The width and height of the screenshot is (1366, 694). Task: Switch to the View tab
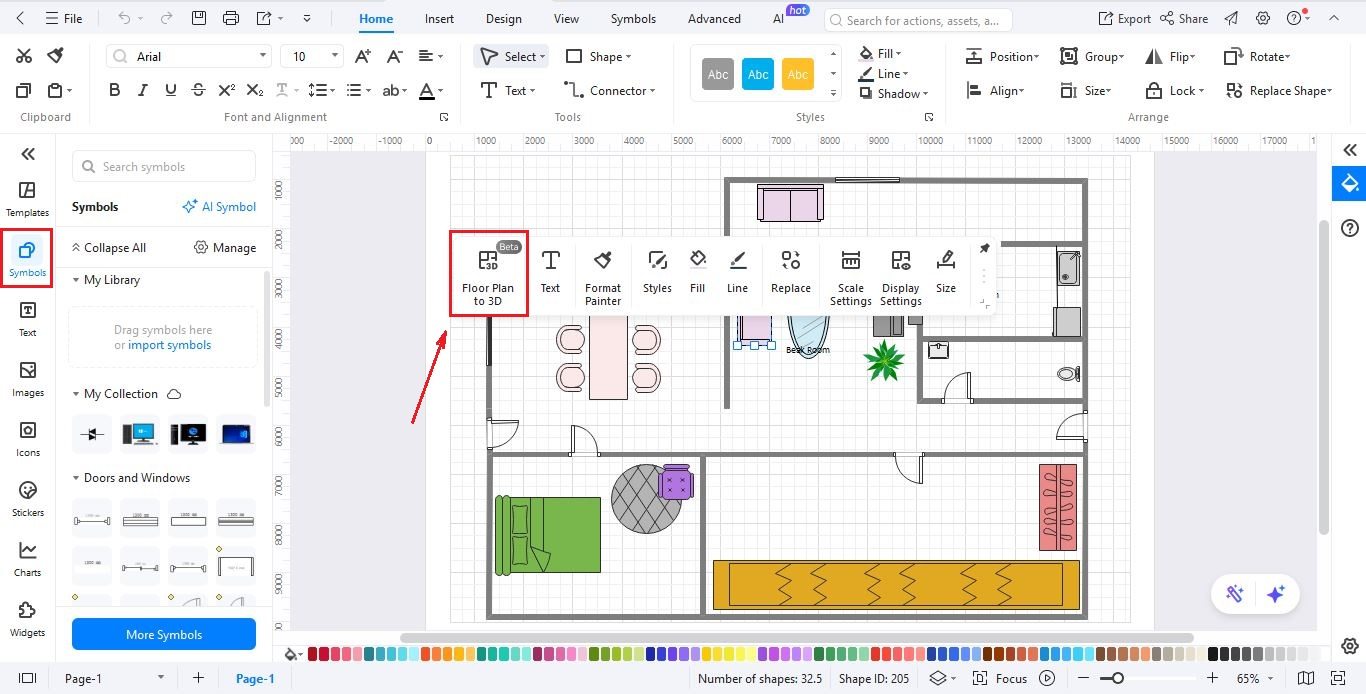pyautogui.click(x=566, y=18)
